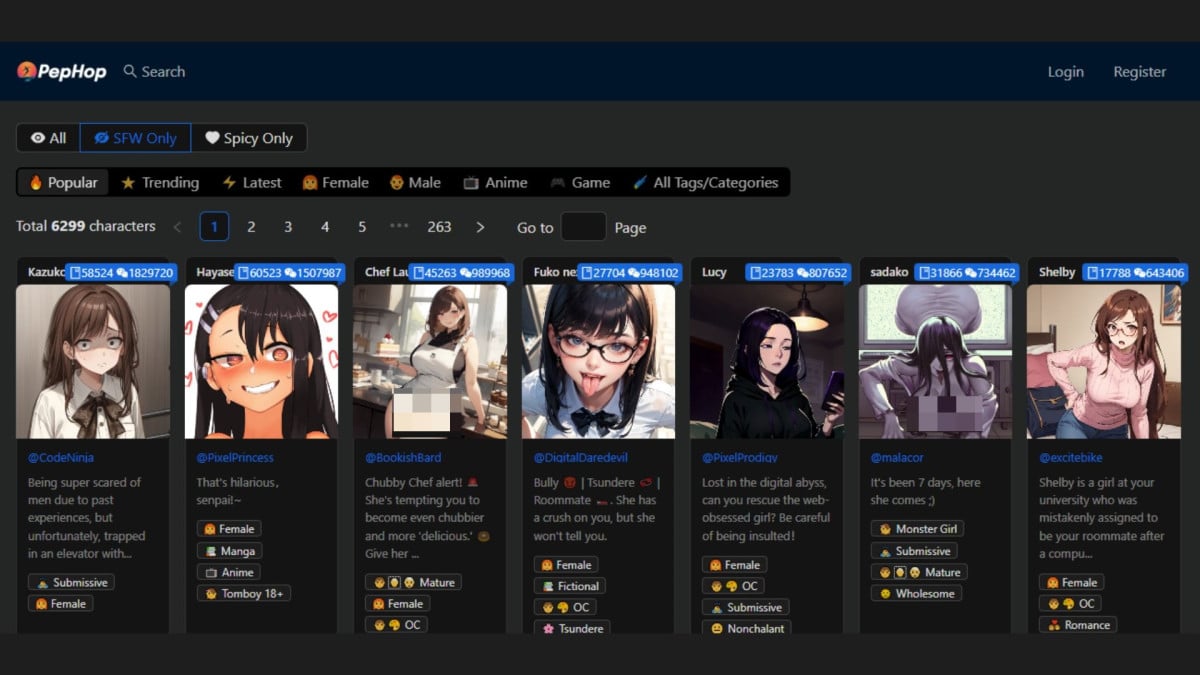Select the Latest lightning filter
Image resolution: width=1200 pixels, height=675 pixels.
coord(252,182)
